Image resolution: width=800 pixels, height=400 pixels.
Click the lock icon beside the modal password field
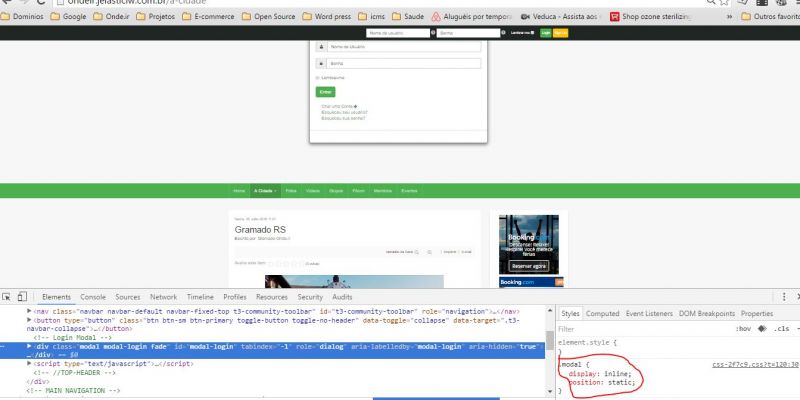tap(321, 64)
